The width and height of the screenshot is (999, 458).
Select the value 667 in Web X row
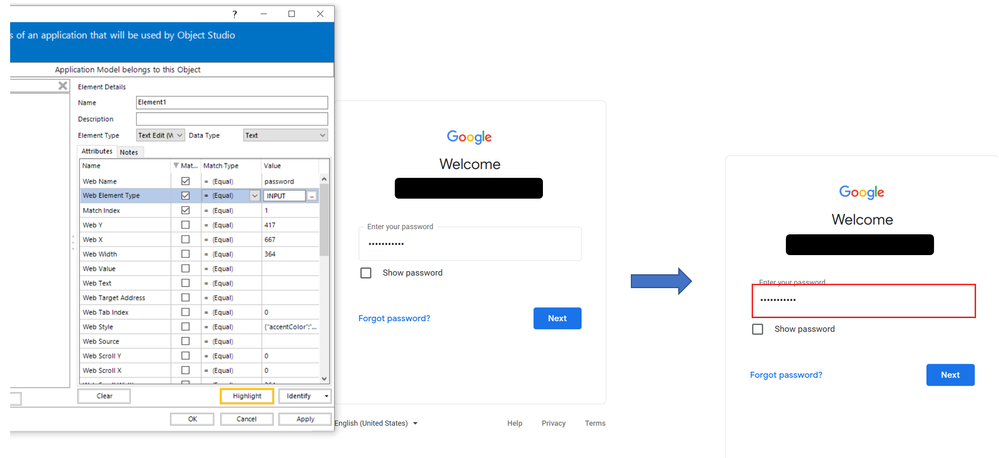pyautogui.click(x=269, y=240)
